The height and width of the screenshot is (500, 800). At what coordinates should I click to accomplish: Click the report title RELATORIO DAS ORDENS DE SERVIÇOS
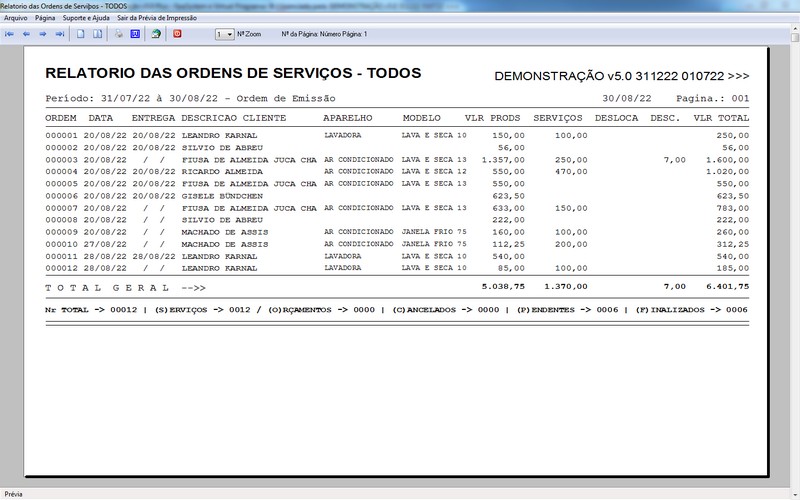[233, 73]
